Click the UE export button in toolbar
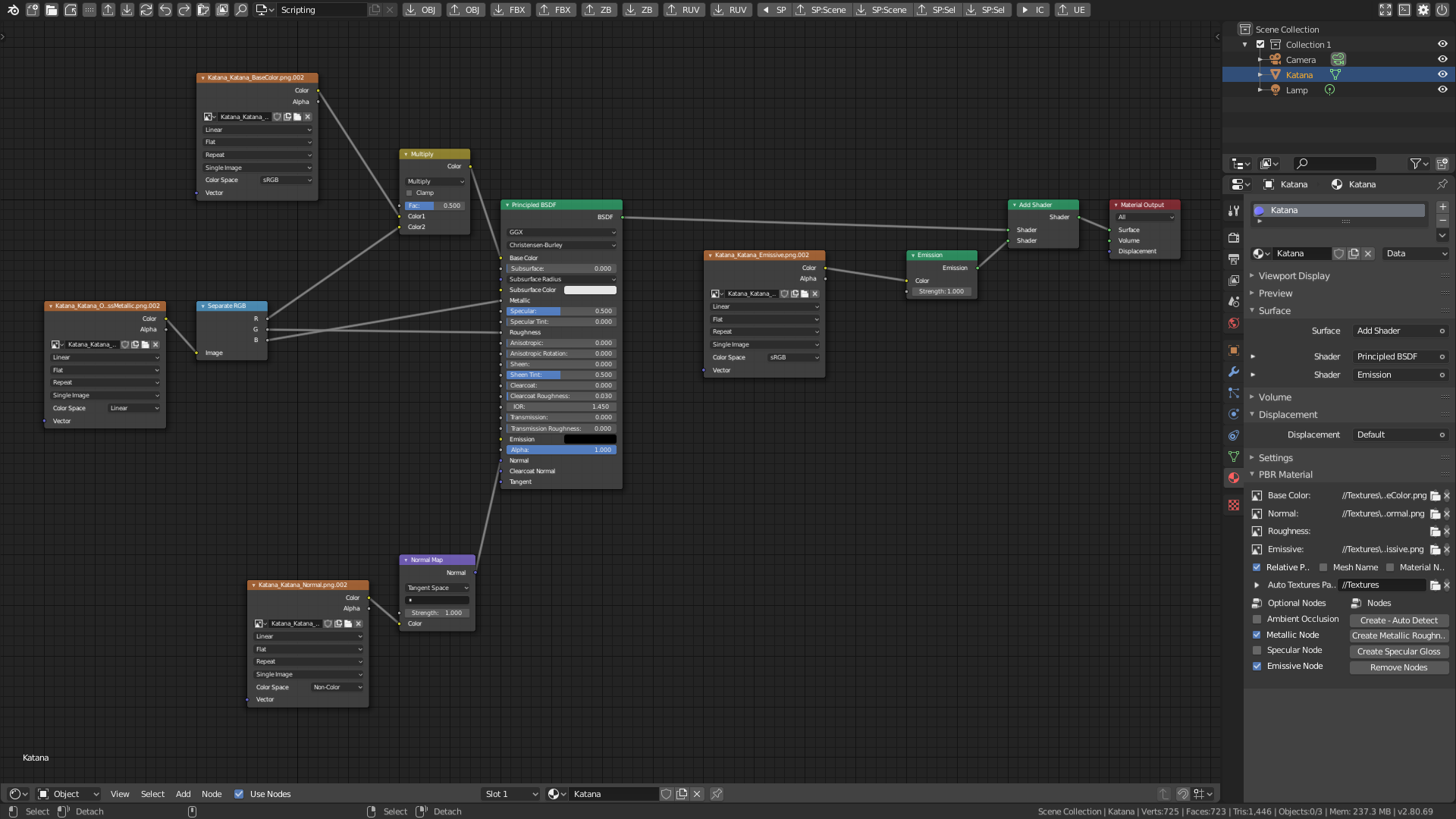This screenshot has height=819, width=1456. pyautogui.click(x=1072, y=10)
